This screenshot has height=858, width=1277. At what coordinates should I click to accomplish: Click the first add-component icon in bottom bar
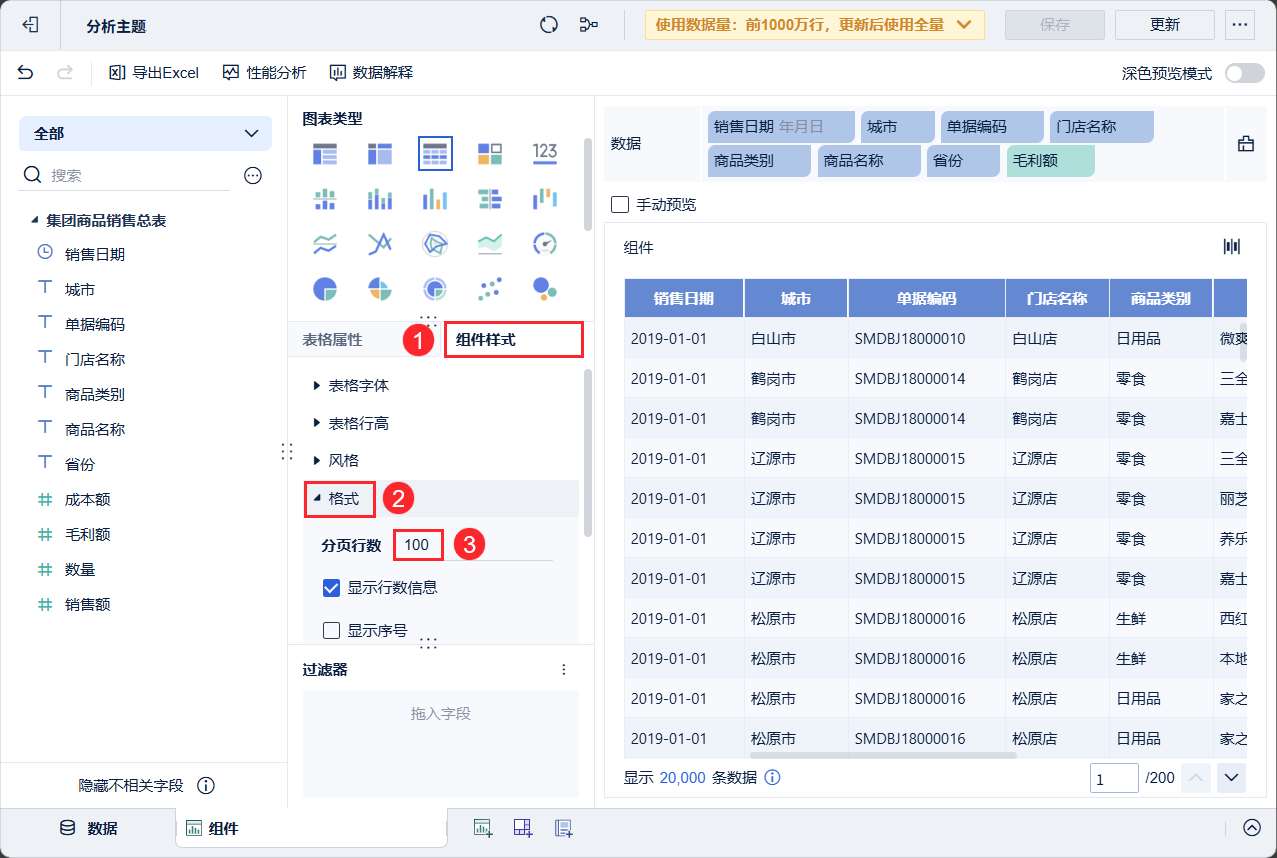483,827
